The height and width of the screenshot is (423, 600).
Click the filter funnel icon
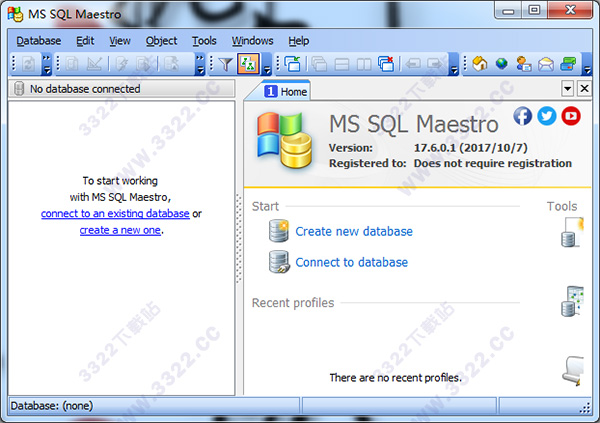pyautogui.click(x=226, y=64)
